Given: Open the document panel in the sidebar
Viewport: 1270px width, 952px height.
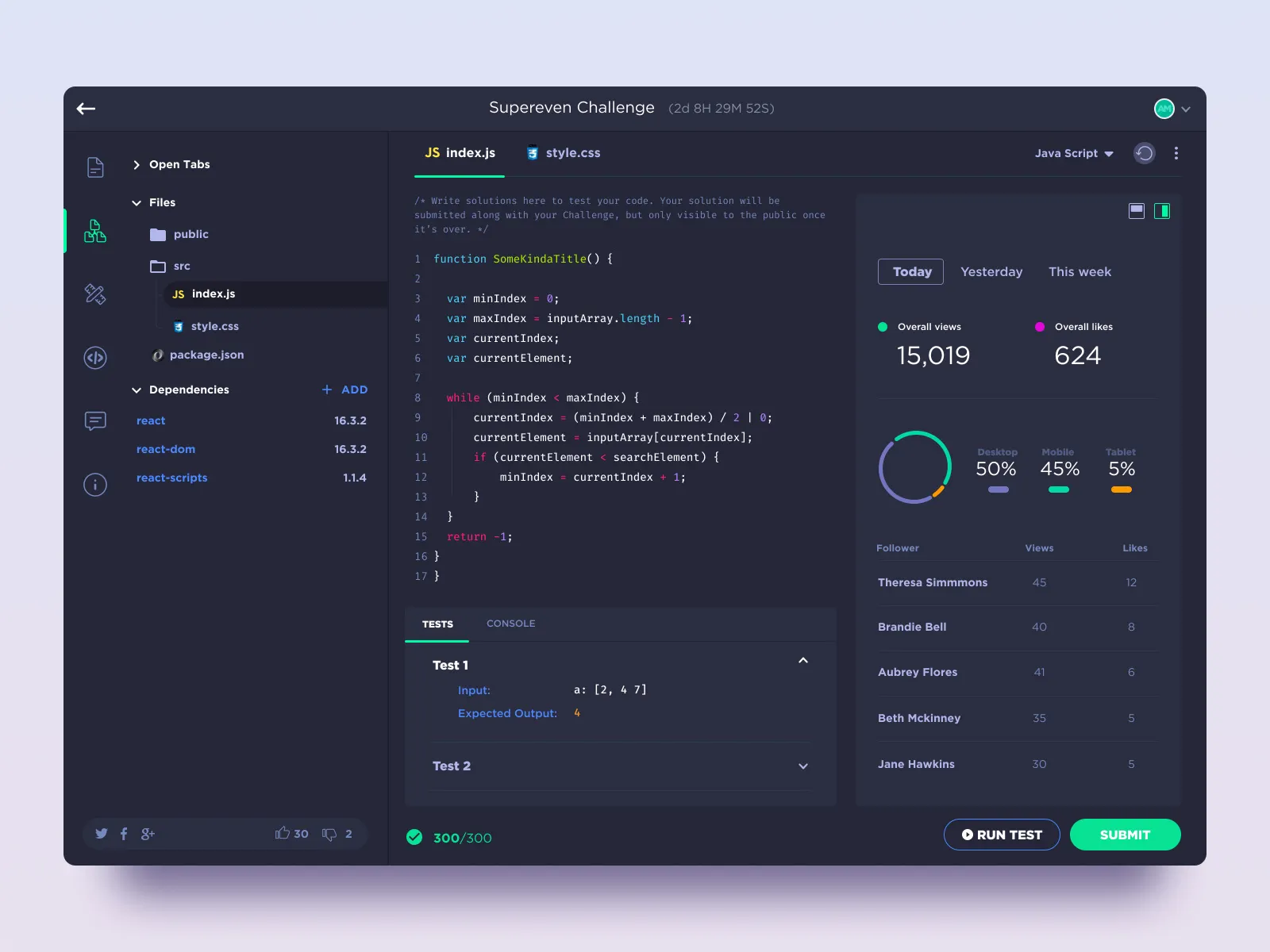Looking at the screenshot, I should (x=94, y=167).
